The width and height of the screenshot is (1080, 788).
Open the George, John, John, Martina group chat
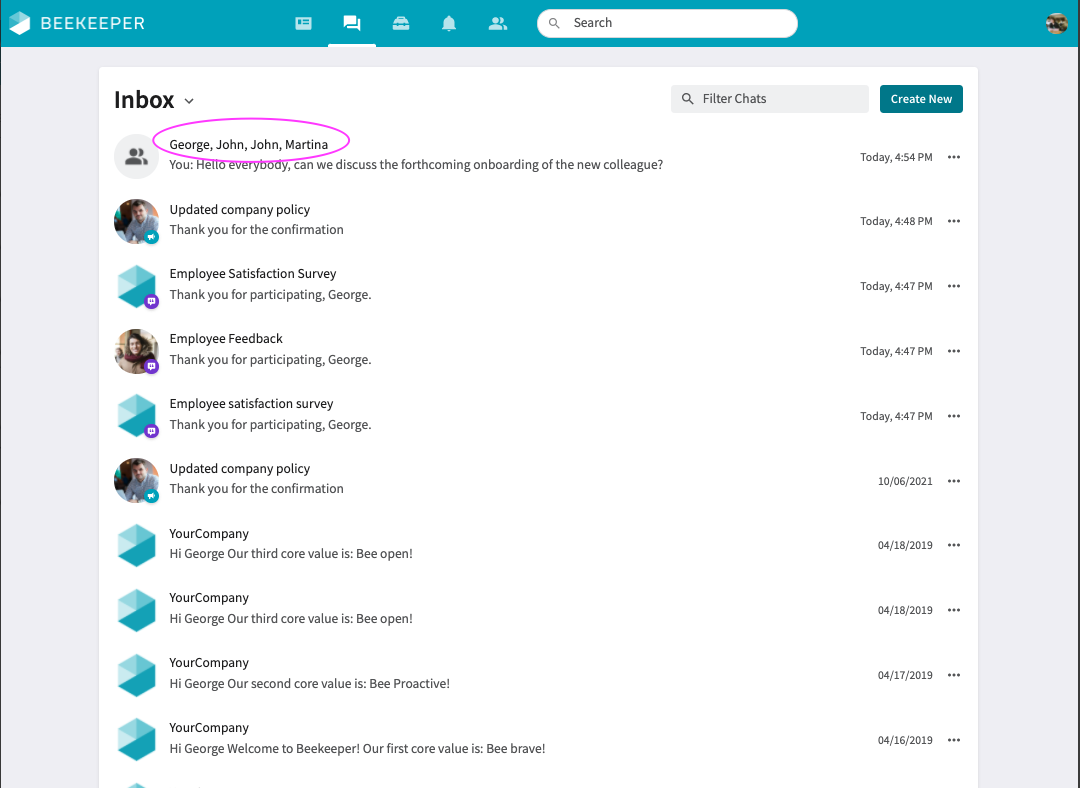pos(538,156)
